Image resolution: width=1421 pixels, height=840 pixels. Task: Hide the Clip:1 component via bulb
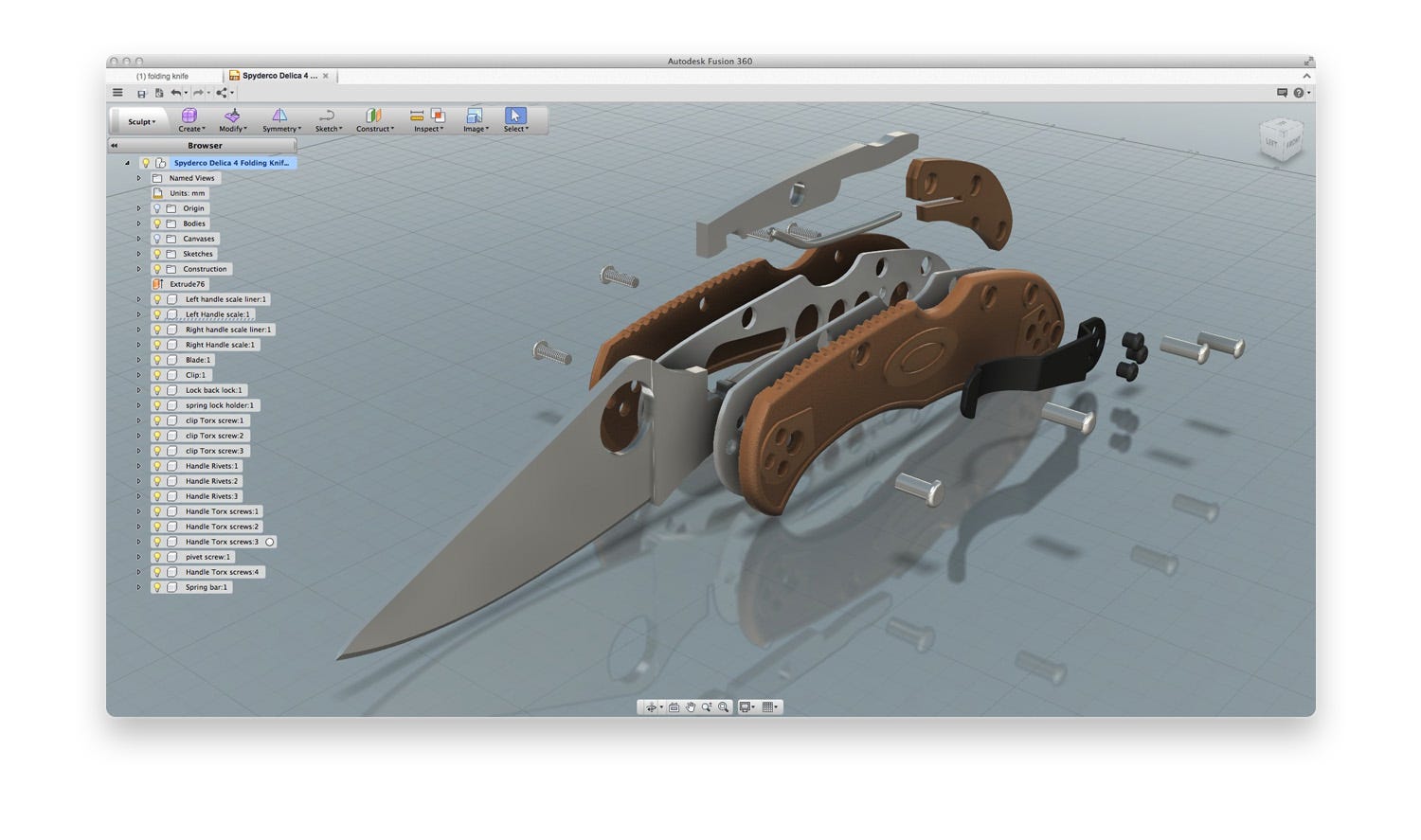click(x=157, y=375)
